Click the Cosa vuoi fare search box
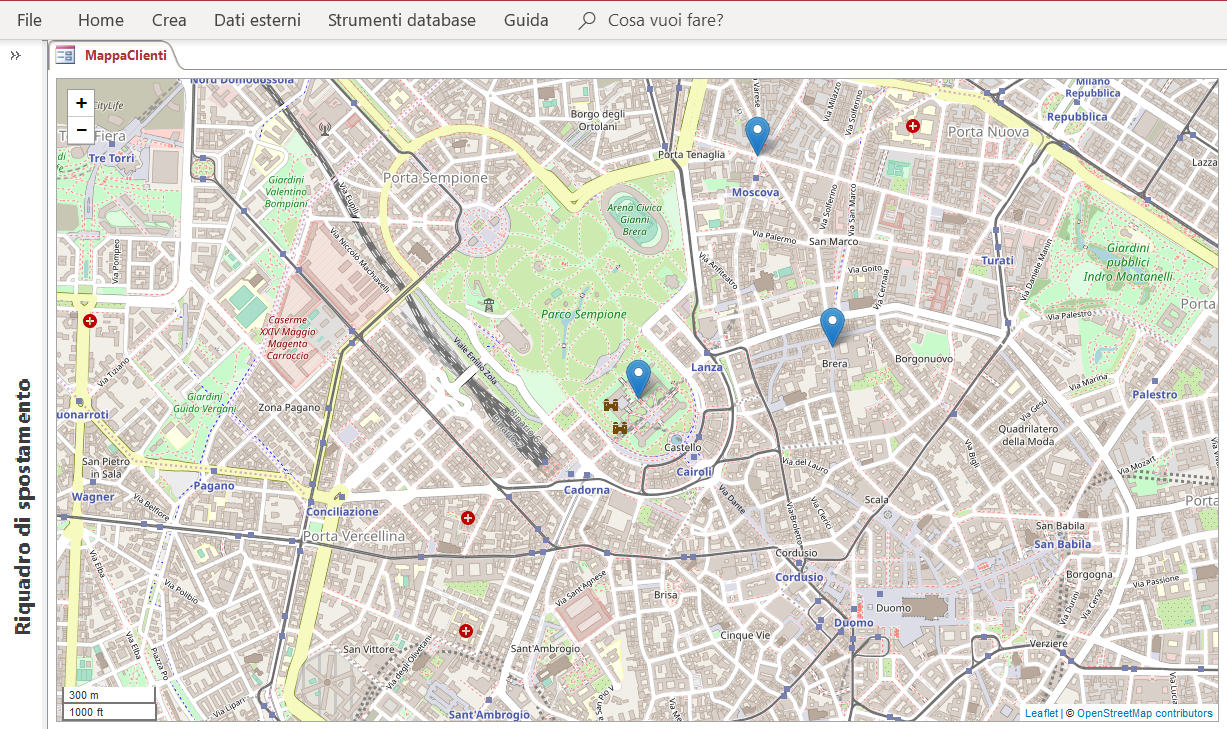This screenshot has height=729, width=1227. pyautogui.click(x=665, y=20)
